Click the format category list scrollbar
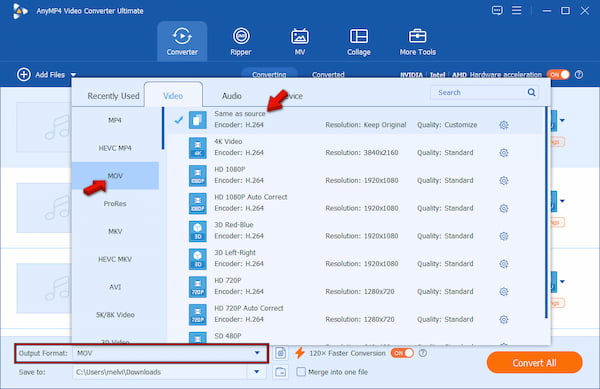This screenshot has height=389, width=600. pyautogui.click(x=163, y=128)
